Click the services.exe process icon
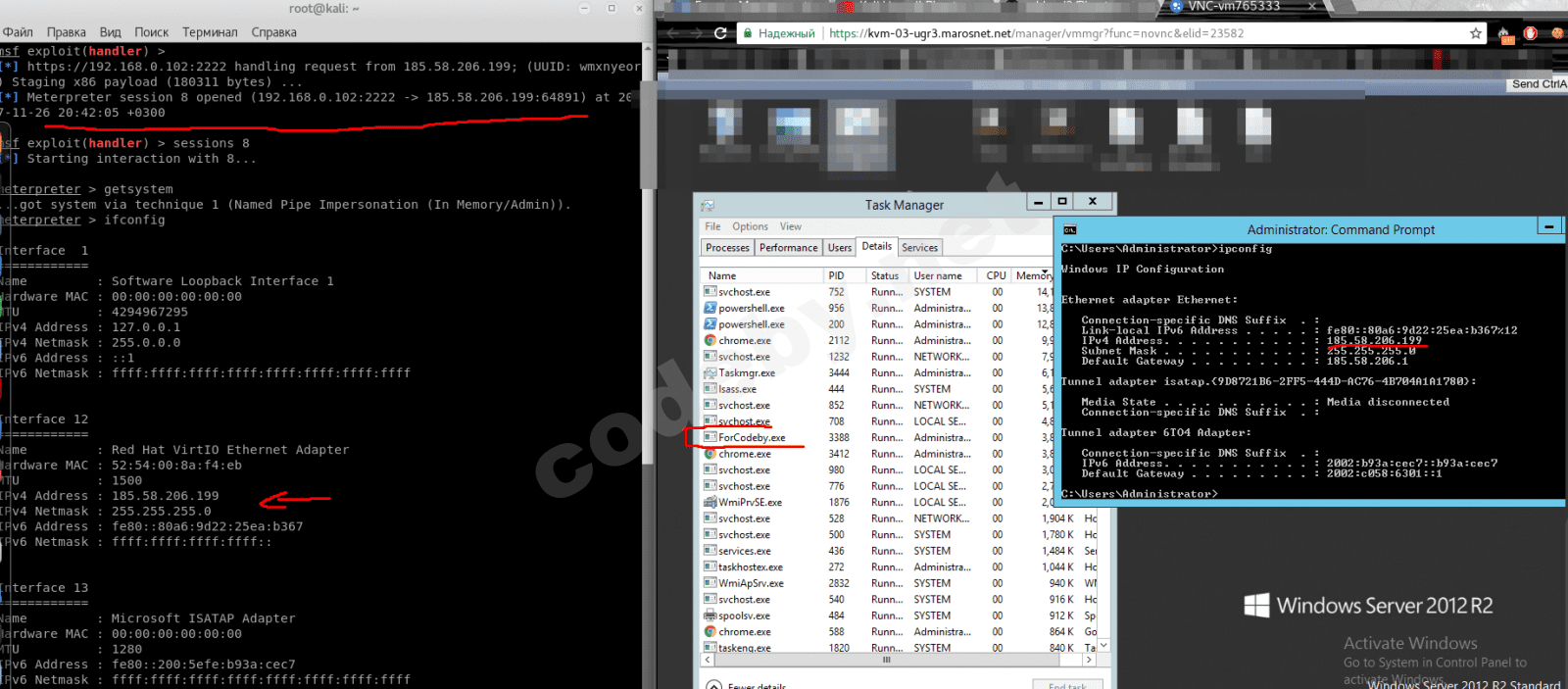This screenshot has height=689, width=1568. point(710,551)
